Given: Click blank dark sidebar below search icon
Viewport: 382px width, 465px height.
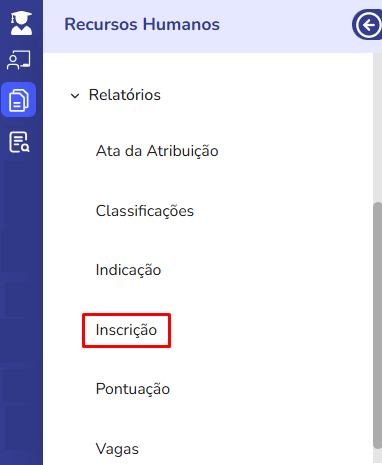Looking at the screenshot, I should [21, 300].
